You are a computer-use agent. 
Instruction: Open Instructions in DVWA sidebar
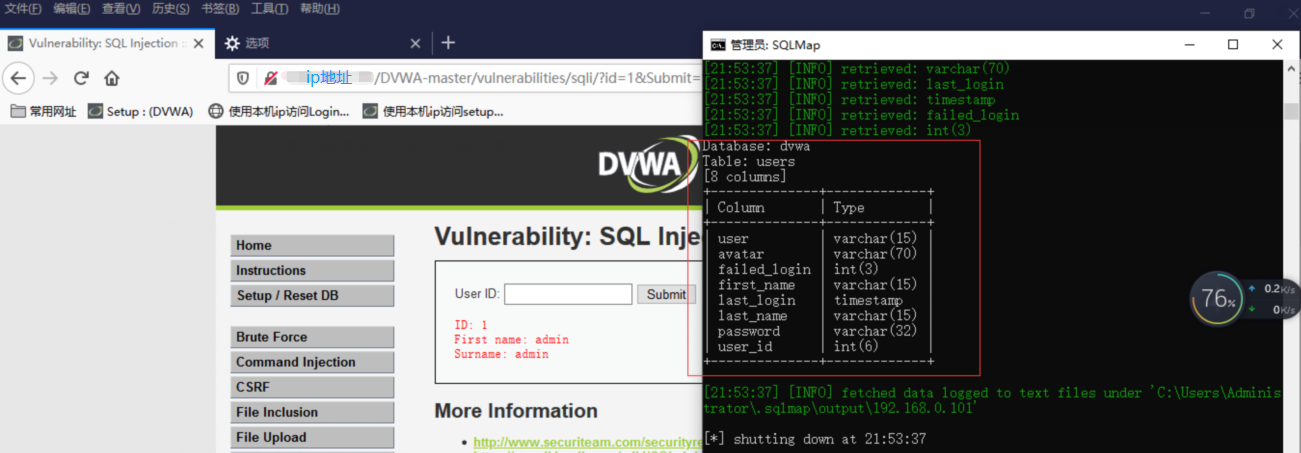click(312, 270)
